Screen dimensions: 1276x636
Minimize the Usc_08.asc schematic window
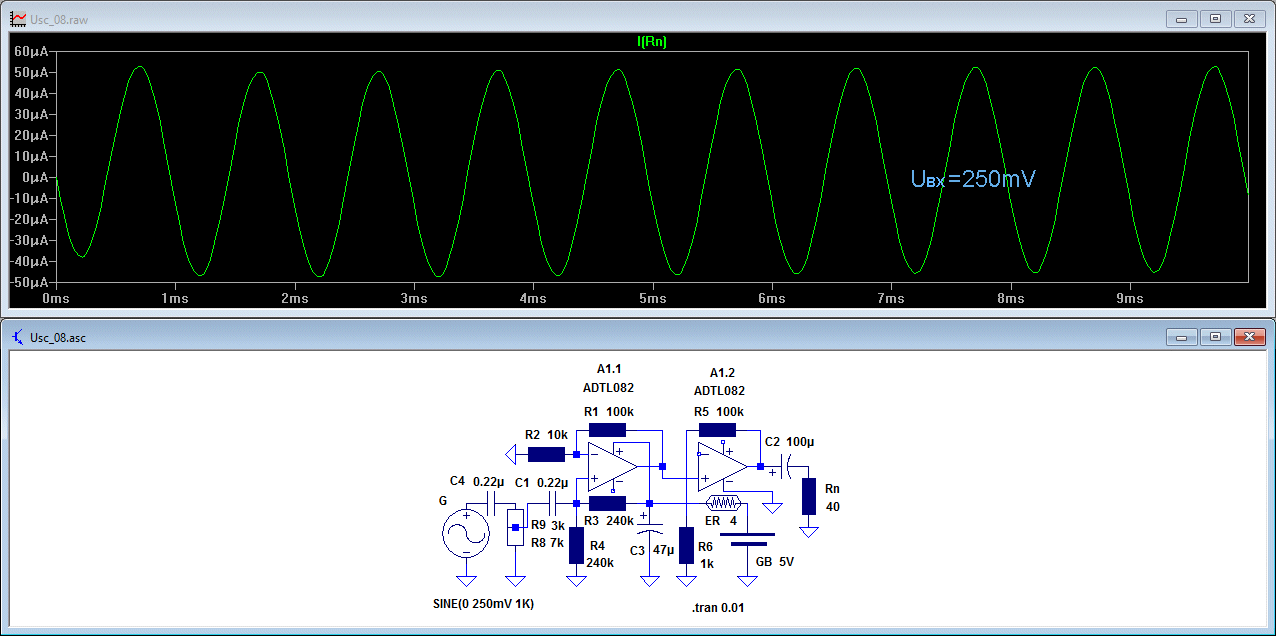1181,337
